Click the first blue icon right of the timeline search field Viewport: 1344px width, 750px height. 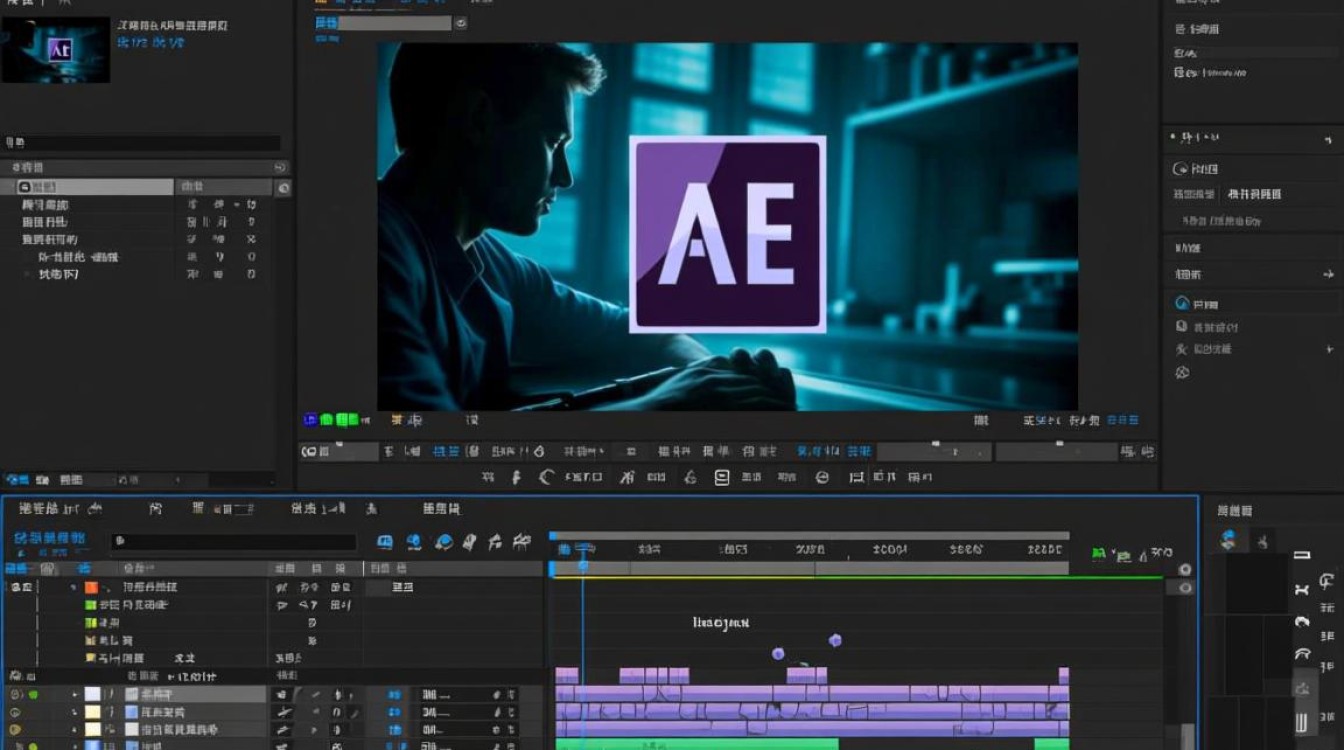(385, 542)
